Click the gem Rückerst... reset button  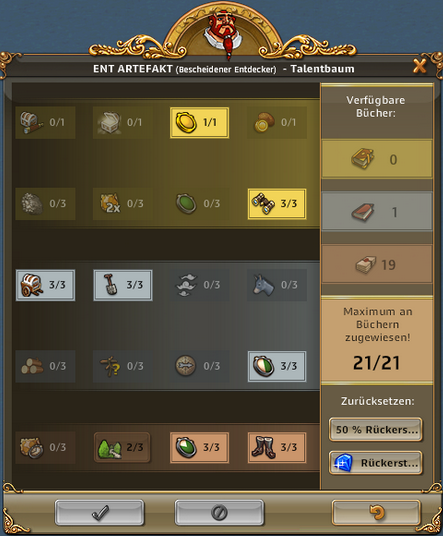(x=376, y=463)
